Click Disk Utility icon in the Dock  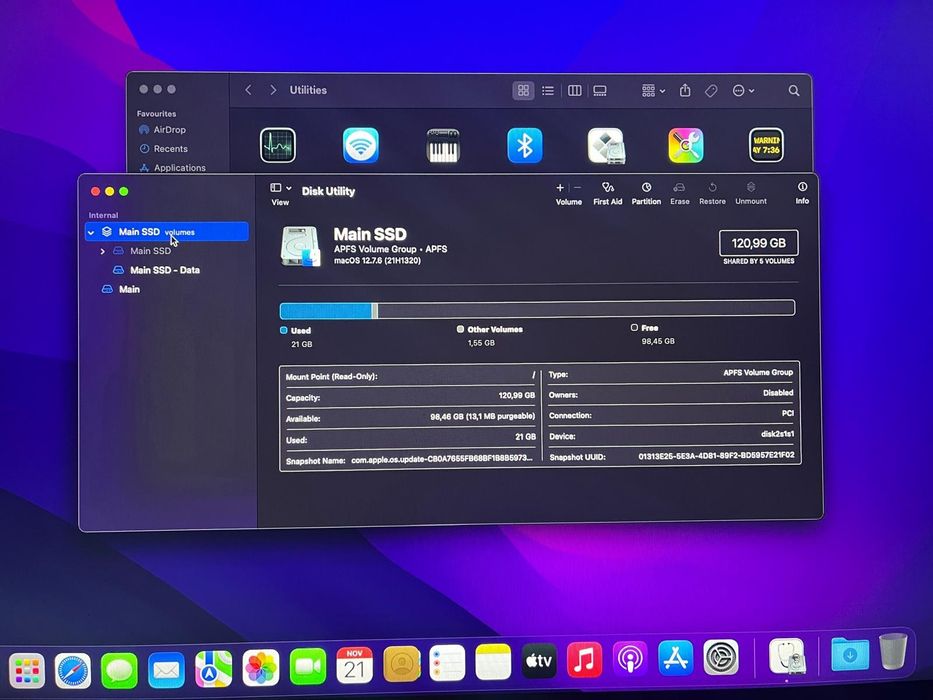click(787, 655)
